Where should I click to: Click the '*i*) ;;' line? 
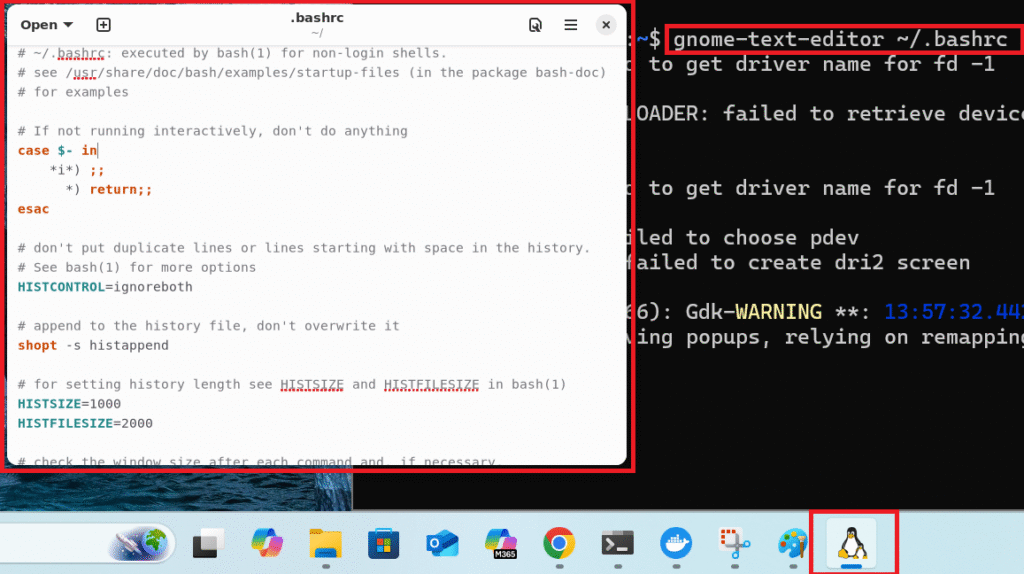(x=76, y=170)
